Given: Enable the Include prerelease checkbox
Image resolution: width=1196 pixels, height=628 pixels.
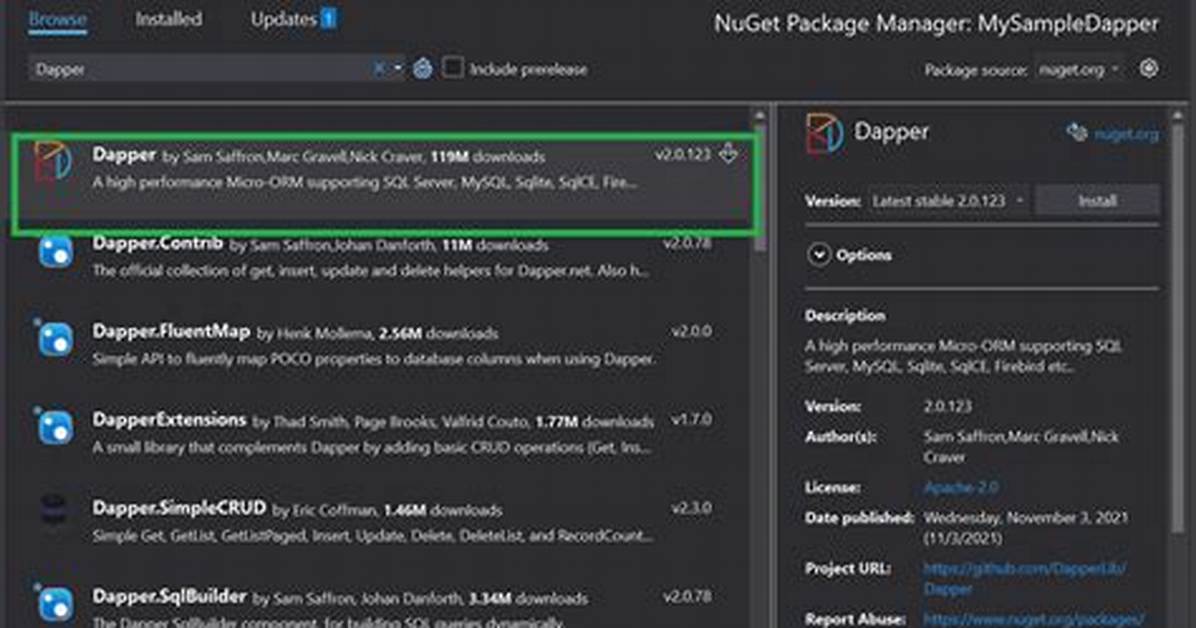Looking at the screenshot, I should [x=452, y=68].
